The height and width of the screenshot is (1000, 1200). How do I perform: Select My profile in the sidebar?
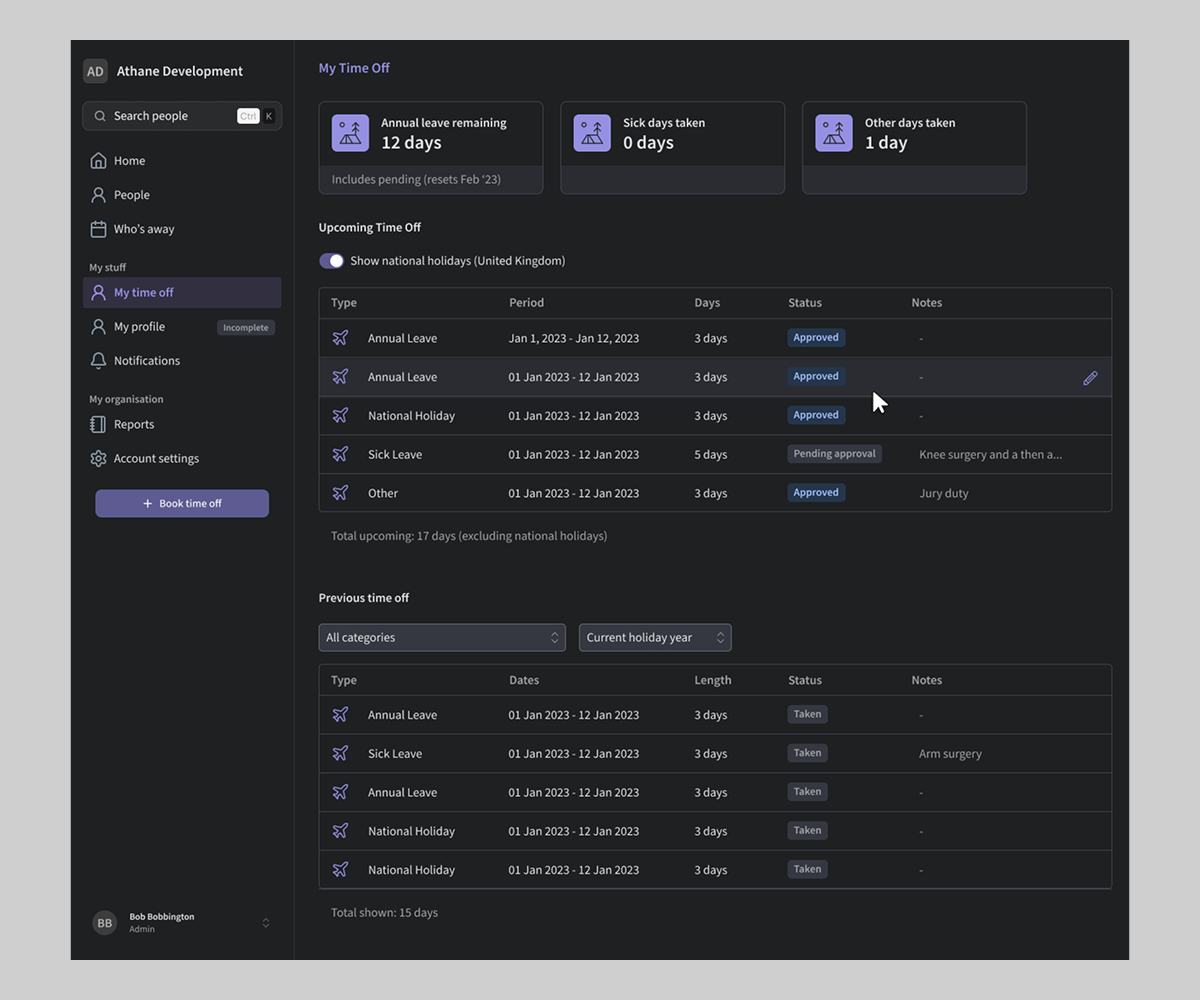(x=139, y=327)
